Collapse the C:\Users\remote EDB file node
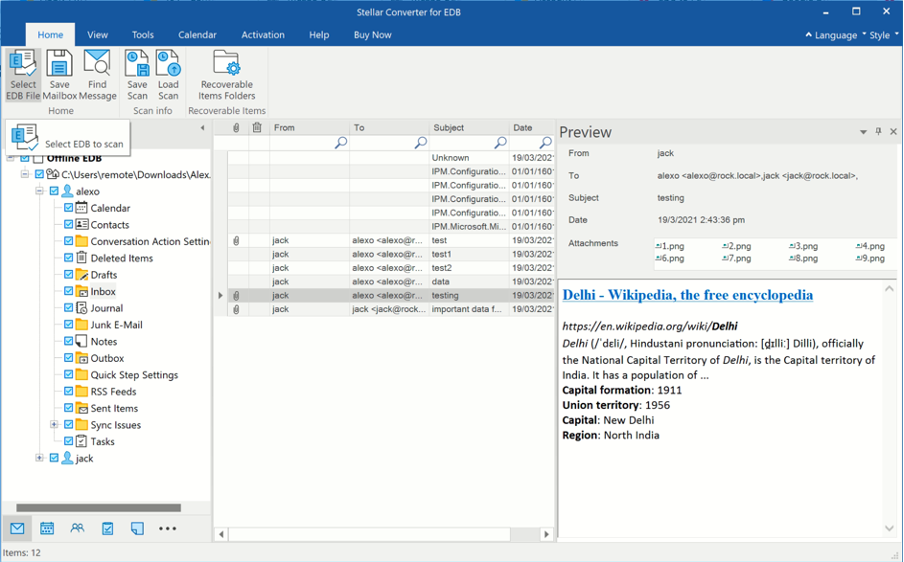The height and width of the screenshot is (562, 904). pyautogui.click(x=25, y=174)
